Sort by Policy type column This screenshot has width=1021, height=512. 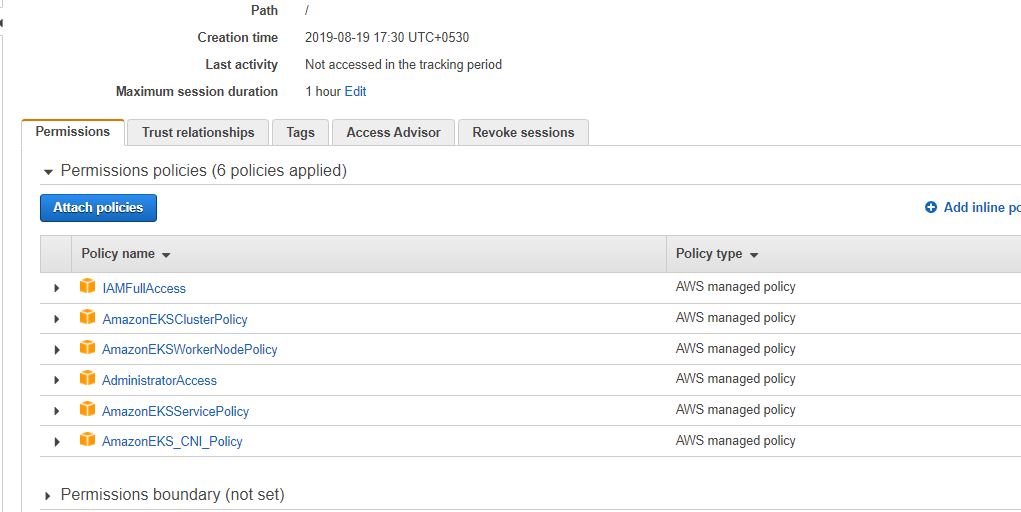pos(716,254)
